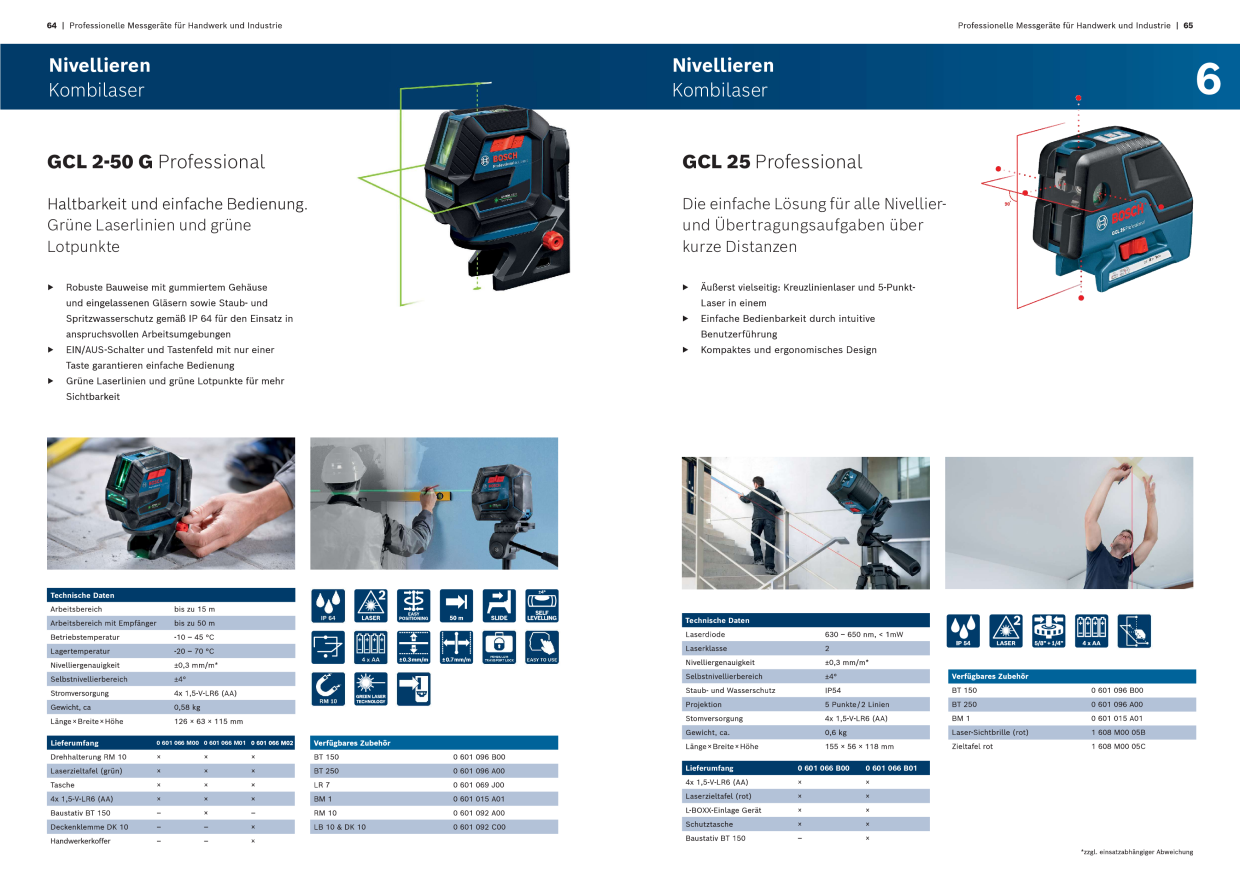Click page number 65
This screenshot has width=1240, height=876.
[x=1188, y=25]
